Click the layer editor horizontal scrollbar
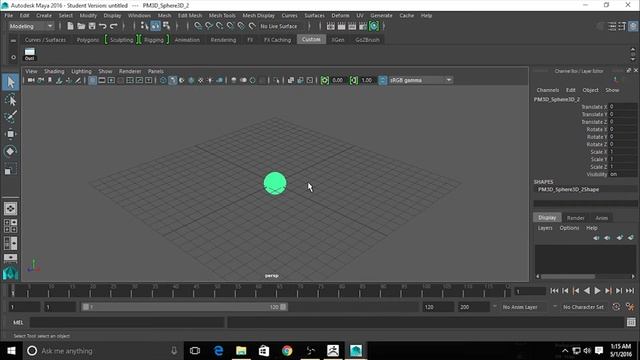 [x=568, y=276]
